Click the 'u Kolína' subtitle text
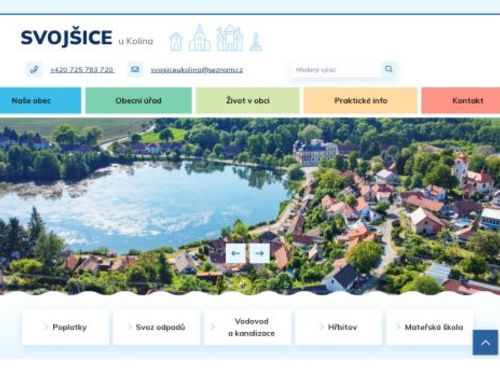The image size is (500, 375). point(136,41)
